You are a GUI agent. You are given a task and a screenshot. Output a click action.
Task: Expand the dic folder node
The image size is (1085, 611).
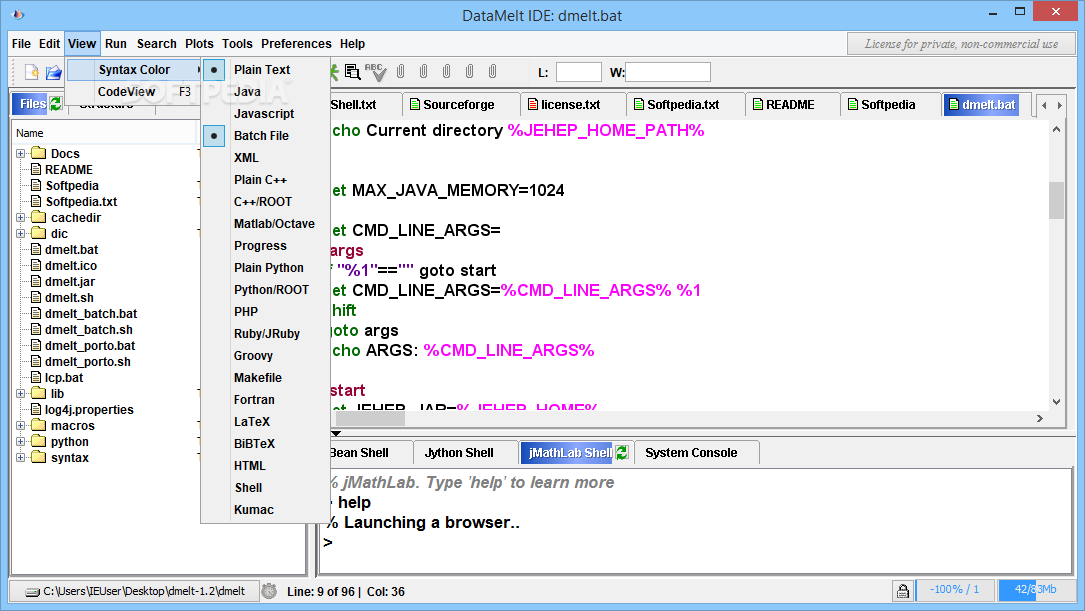click(x=21, y=233)
